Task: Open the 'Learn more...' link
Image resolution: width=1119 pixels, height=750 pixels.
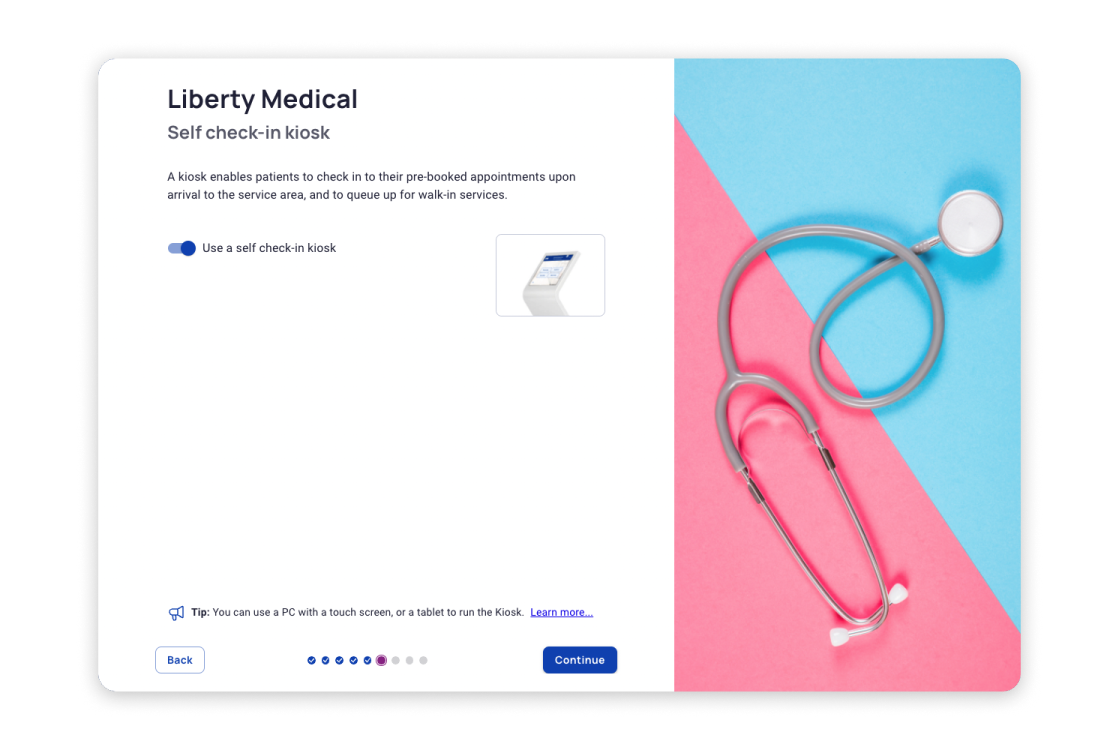Action: (562, 612)
